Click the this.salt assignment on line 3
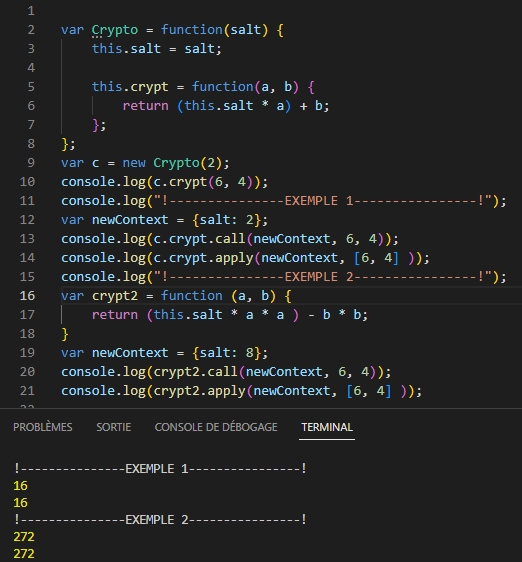The width and height of the screenshot is (522, 562). coord(157,49)
